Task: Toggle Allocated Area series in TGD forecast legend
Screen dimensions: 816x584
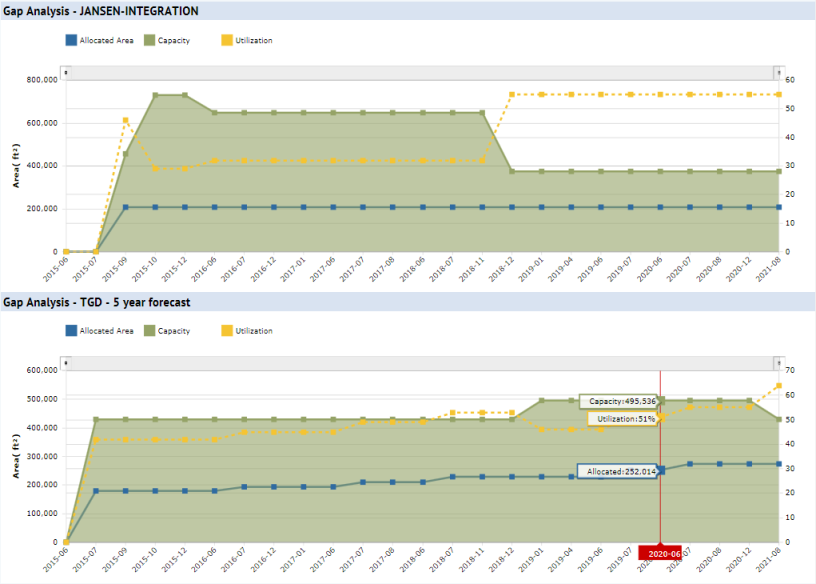Action: coord(71,331)
